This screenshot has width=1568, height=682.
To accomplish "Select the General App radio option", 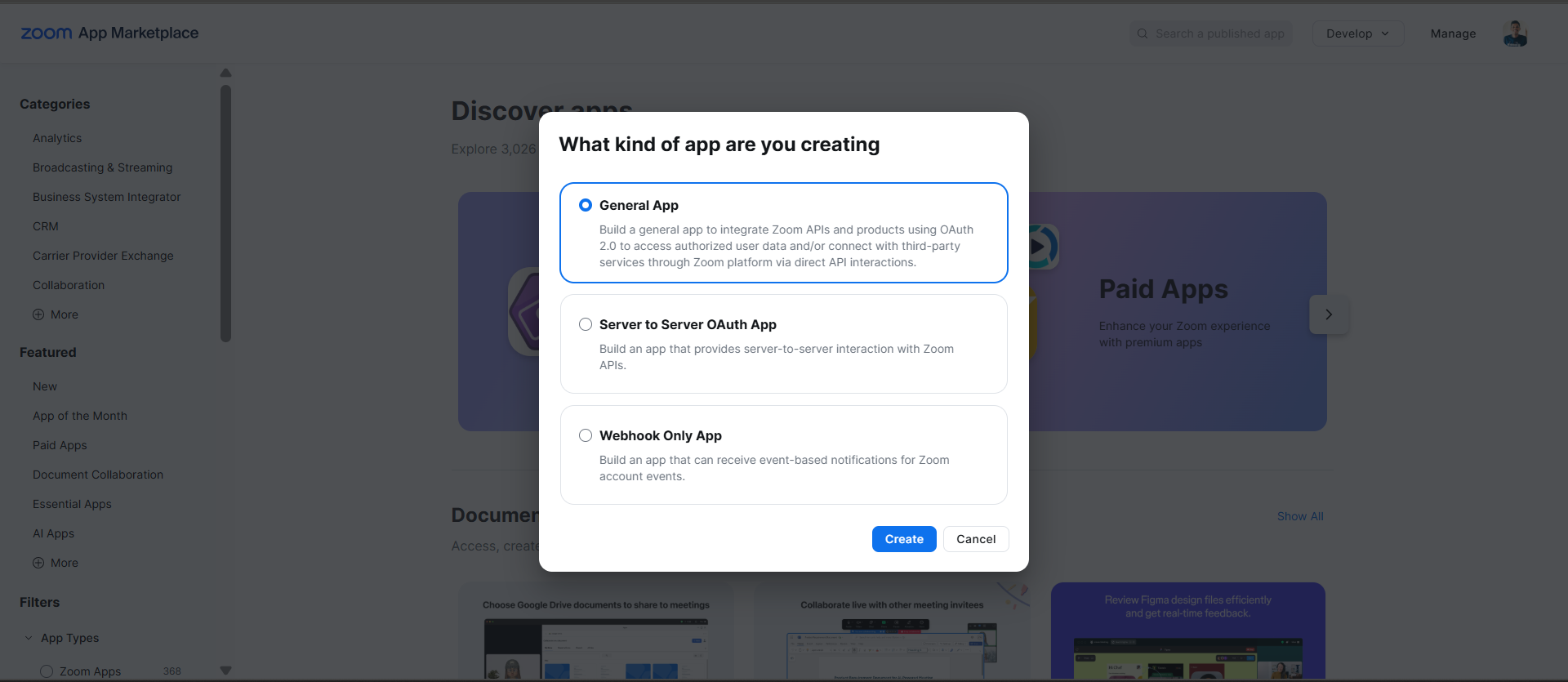I will pyautogui.click(x=586, y=205).
